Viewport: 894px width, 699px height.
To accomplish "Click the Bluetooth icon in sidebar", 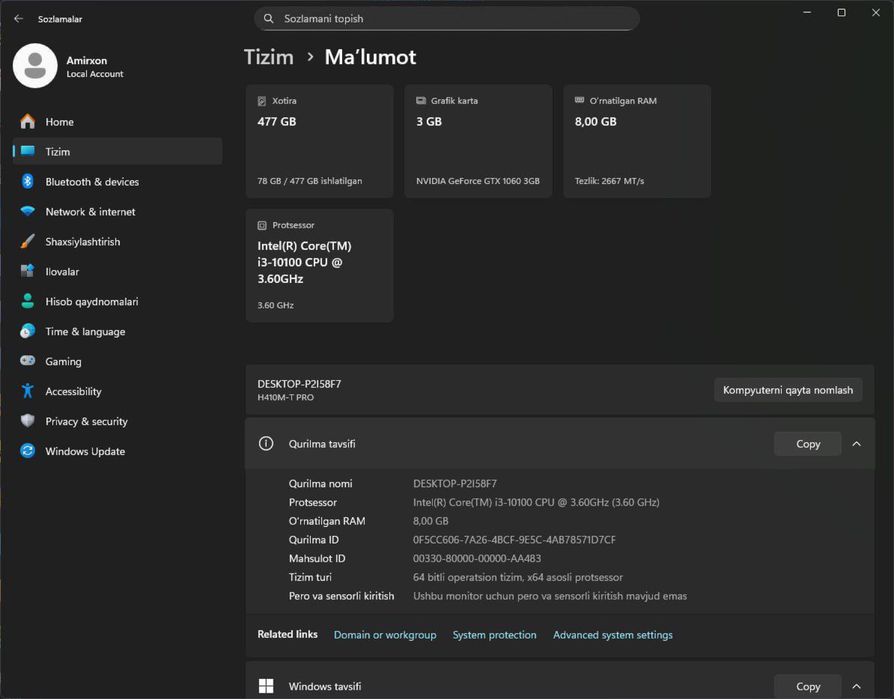I will click(x=27, y=181).
